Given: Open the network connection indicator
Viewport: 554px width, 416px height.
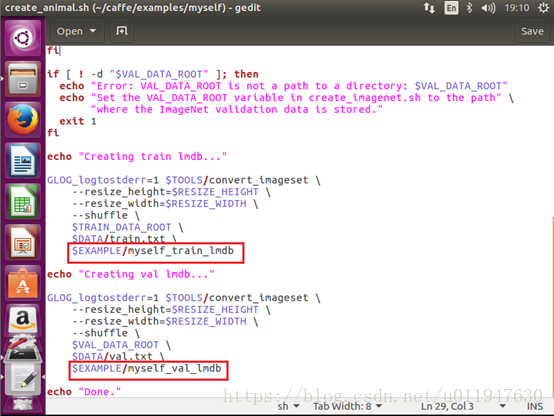Looking at the screenshot, I should click(429, 8).
